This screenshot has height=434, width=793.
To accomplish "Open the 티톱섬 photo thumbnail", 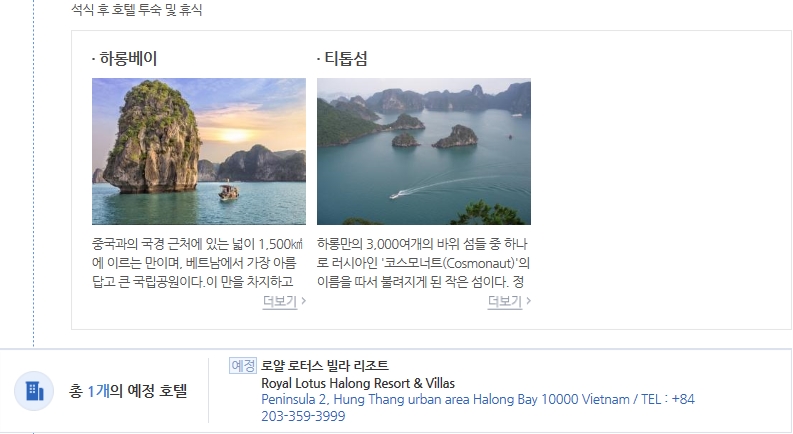I will (x=424, y=151).
